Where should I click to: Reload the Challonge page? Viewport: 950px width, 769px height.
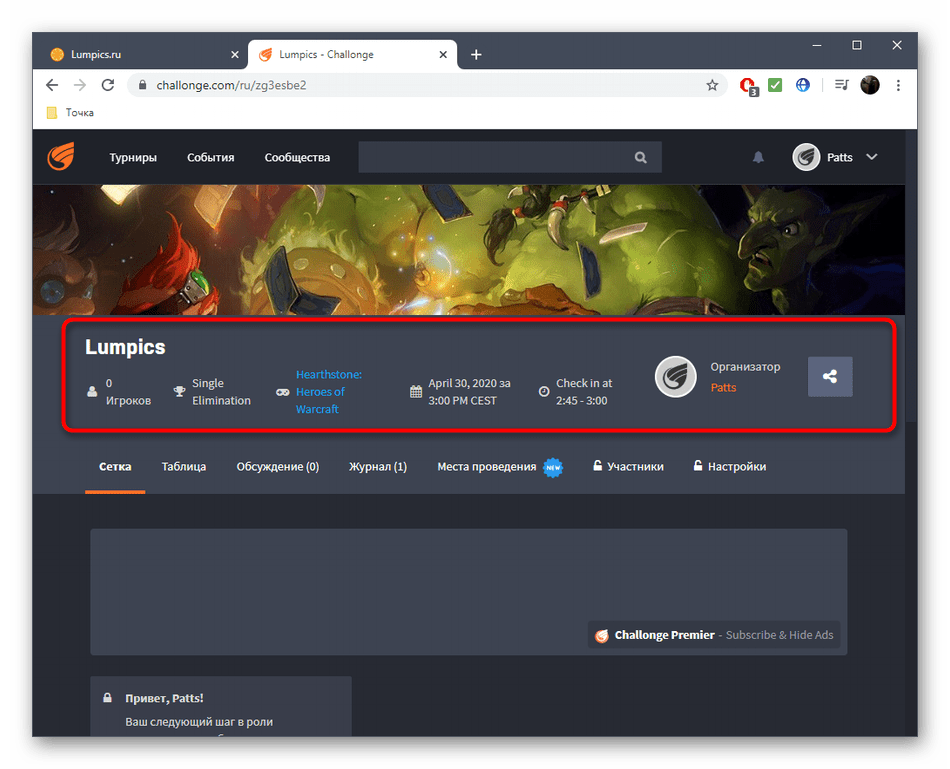[108, 85]
